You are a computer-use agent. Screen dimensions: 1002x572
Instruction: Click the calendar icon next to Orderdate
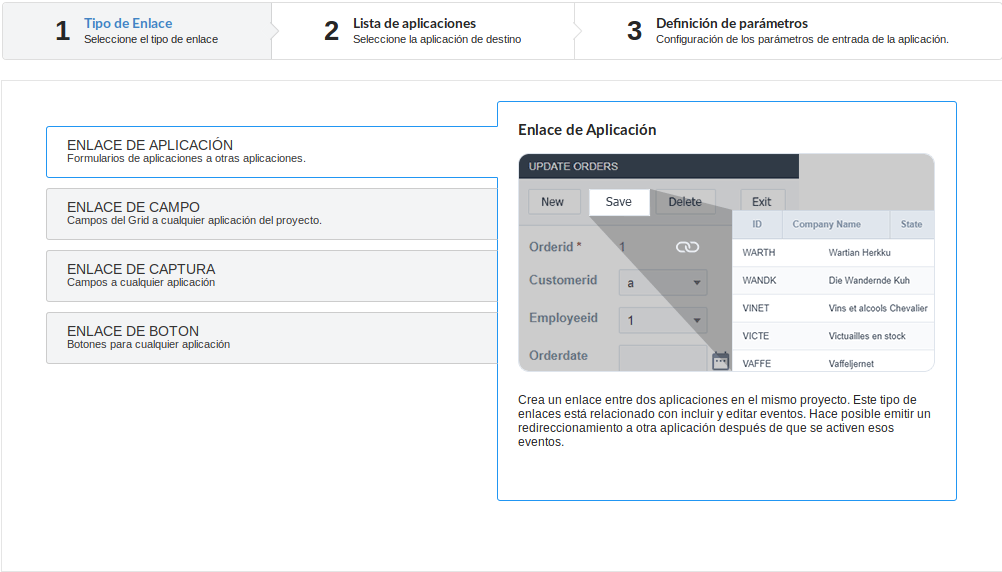click(720, 360)
